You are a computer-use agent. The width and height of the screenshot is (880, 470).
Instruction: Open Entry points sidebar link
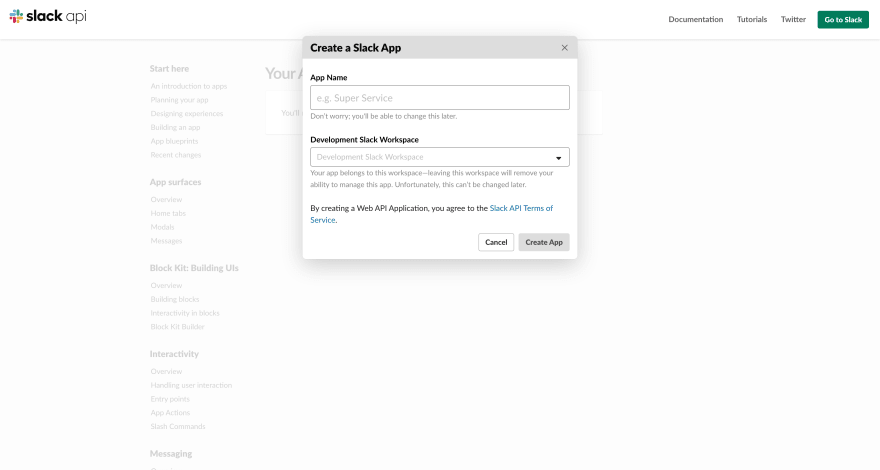tap(170, 399)
